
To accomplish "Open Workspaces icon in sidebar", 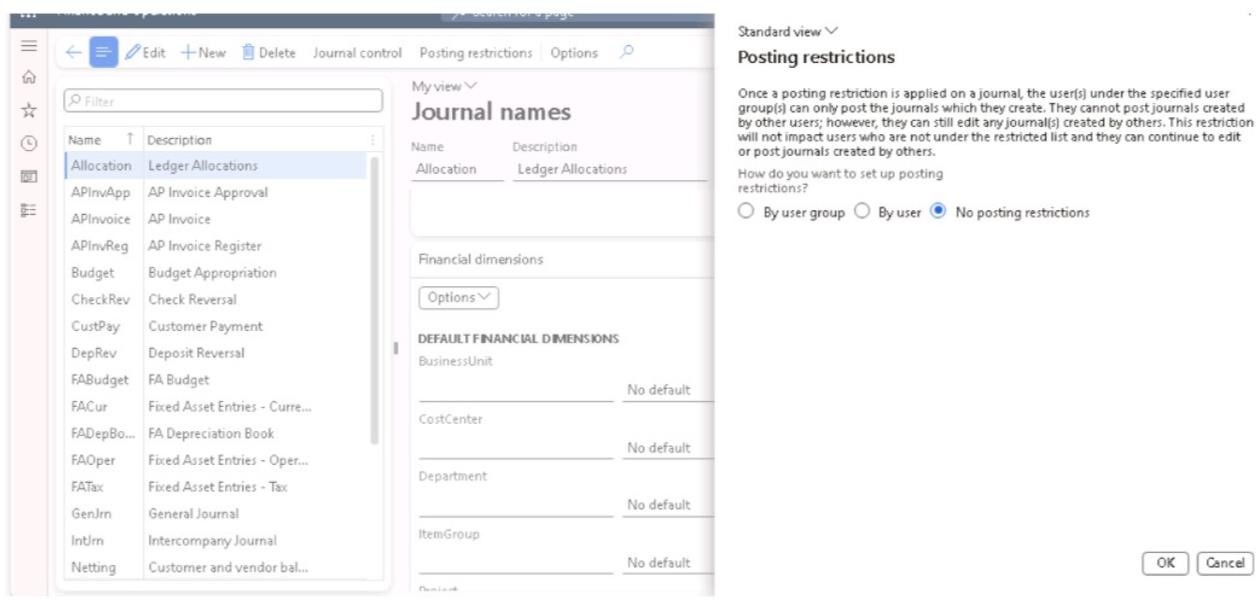I will [x=29, y=176].
